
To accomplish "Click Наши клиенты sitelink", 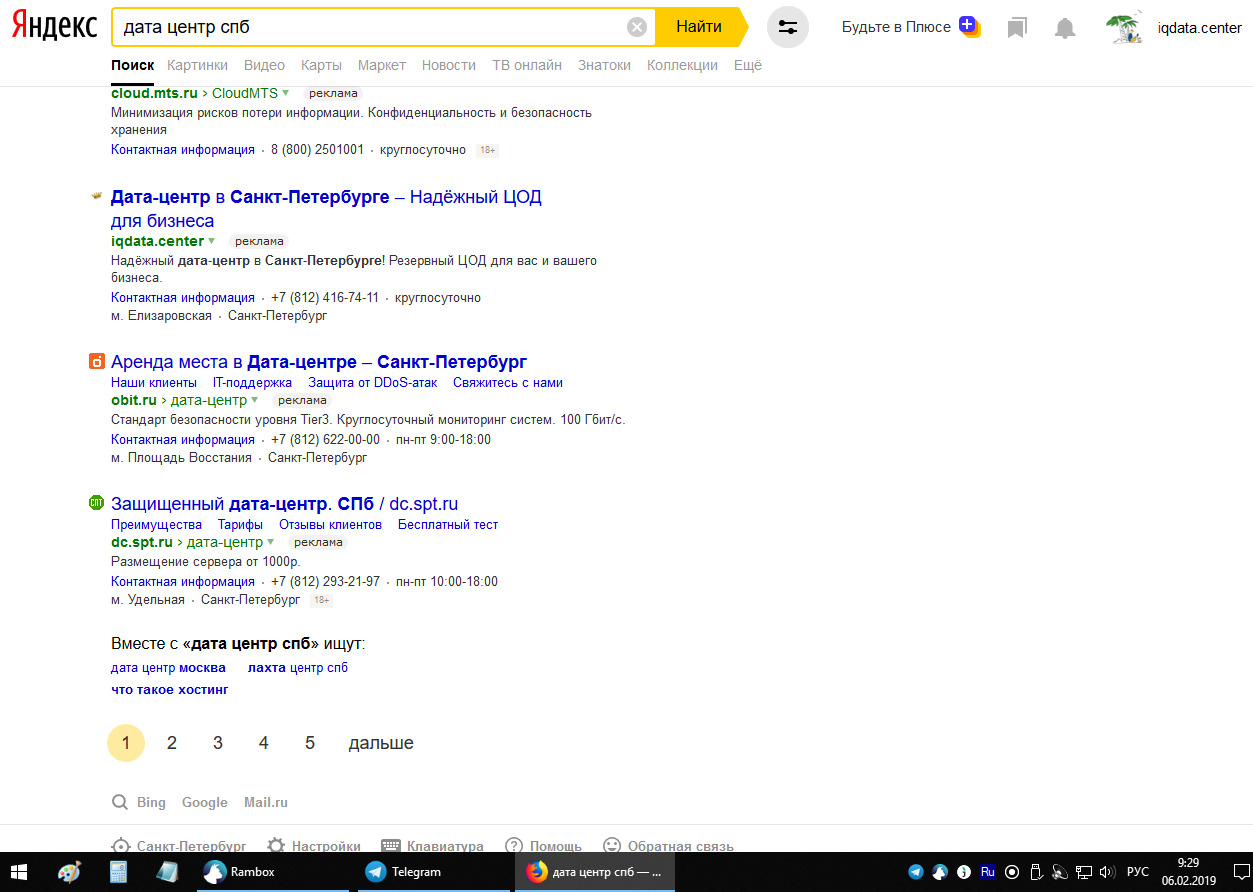I will [154, 382].
